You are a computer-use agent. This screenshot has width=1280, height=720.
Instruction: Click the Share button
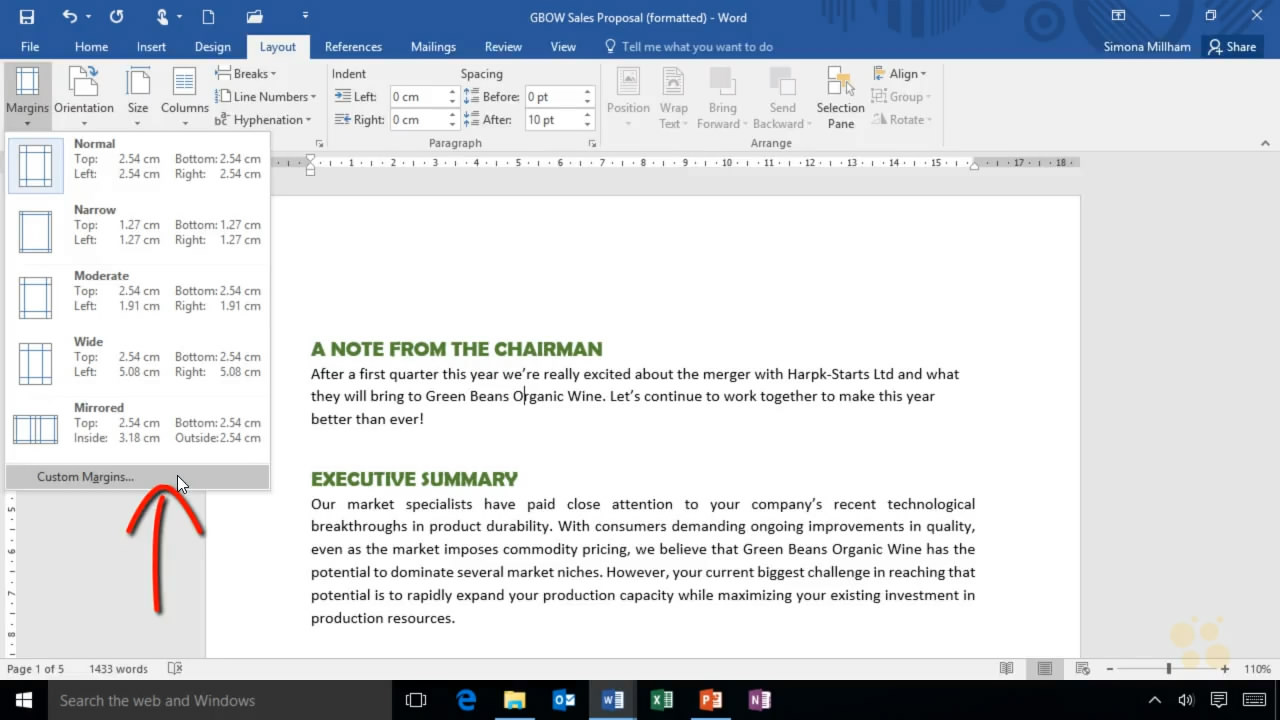click(1231, 46)
